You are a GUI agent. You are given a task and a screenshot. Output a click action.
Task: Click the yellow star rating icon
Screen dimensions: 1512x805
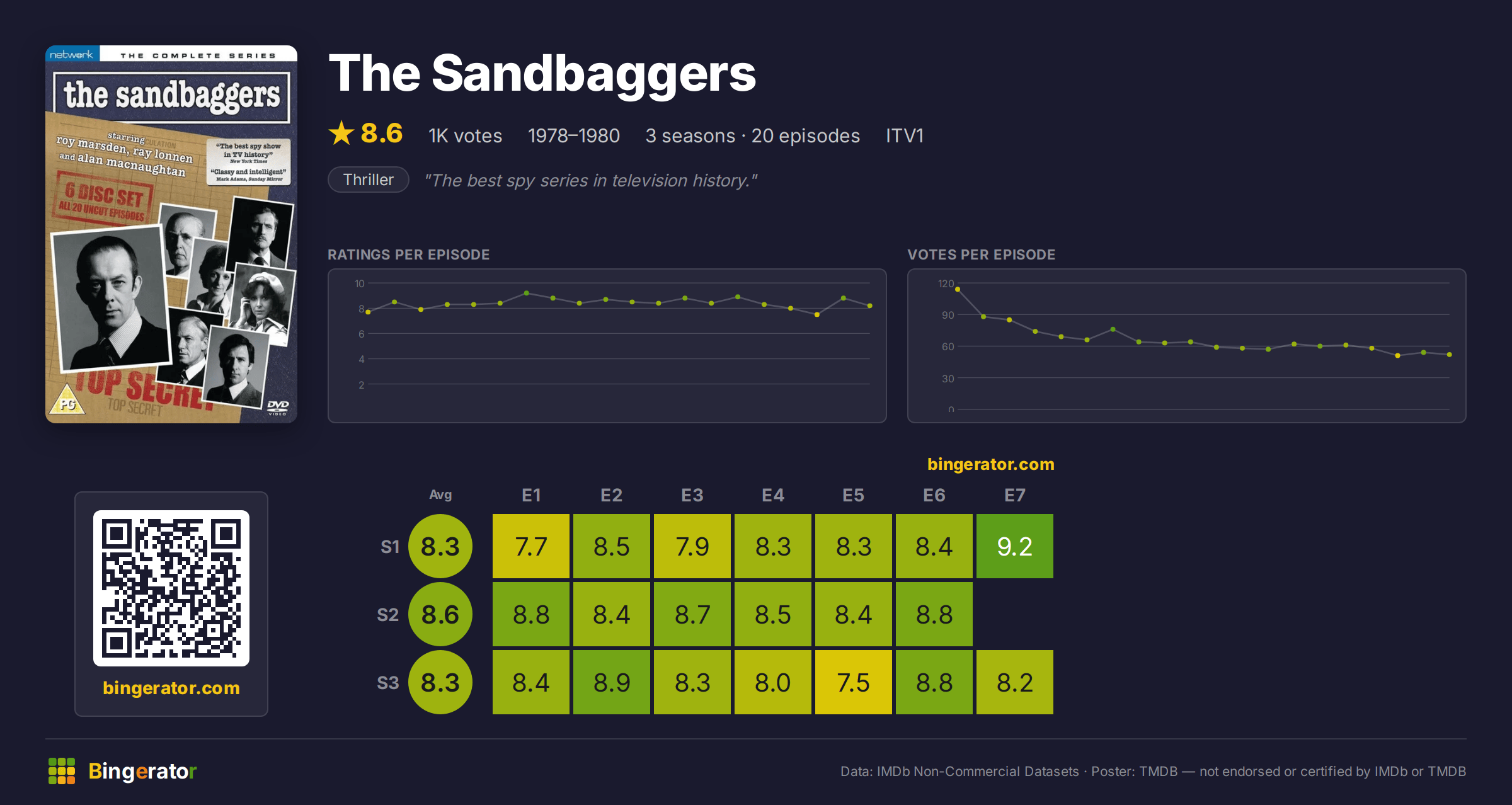coord(341,133)
